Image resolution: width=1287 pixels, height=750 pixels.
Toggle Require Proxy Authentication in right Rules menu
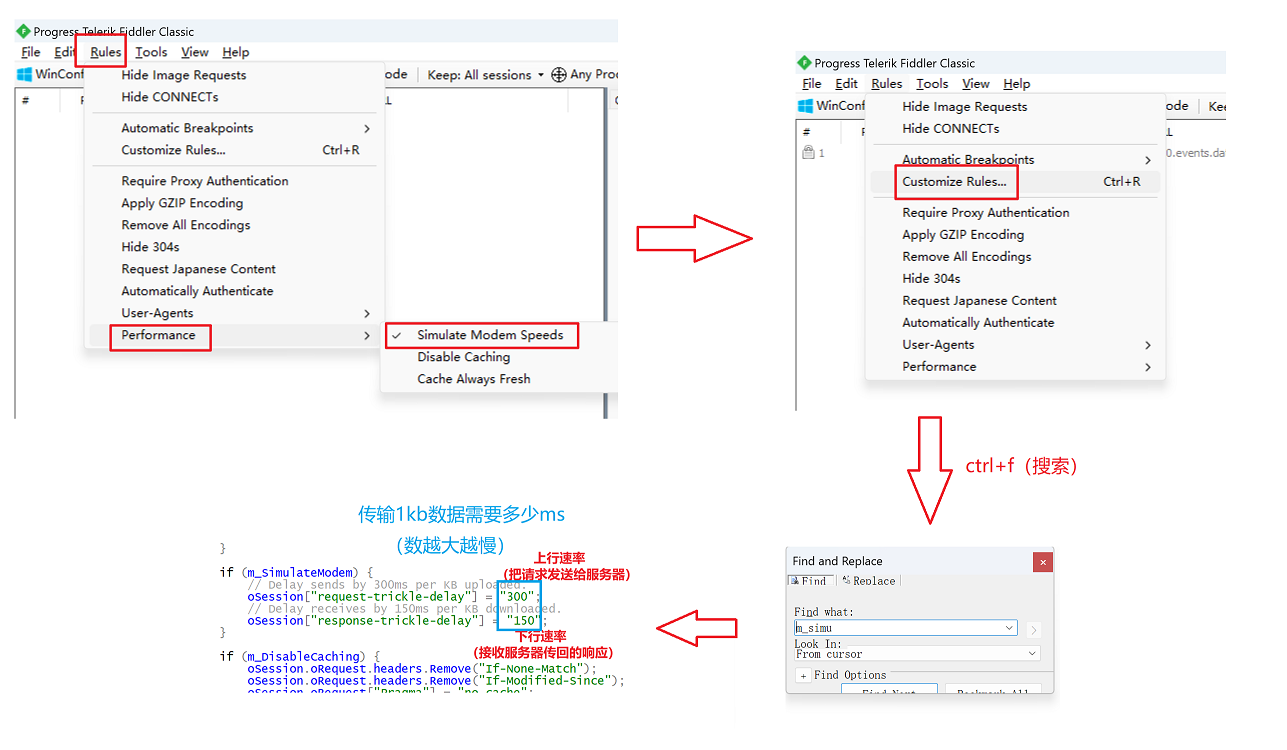[985, 213]
